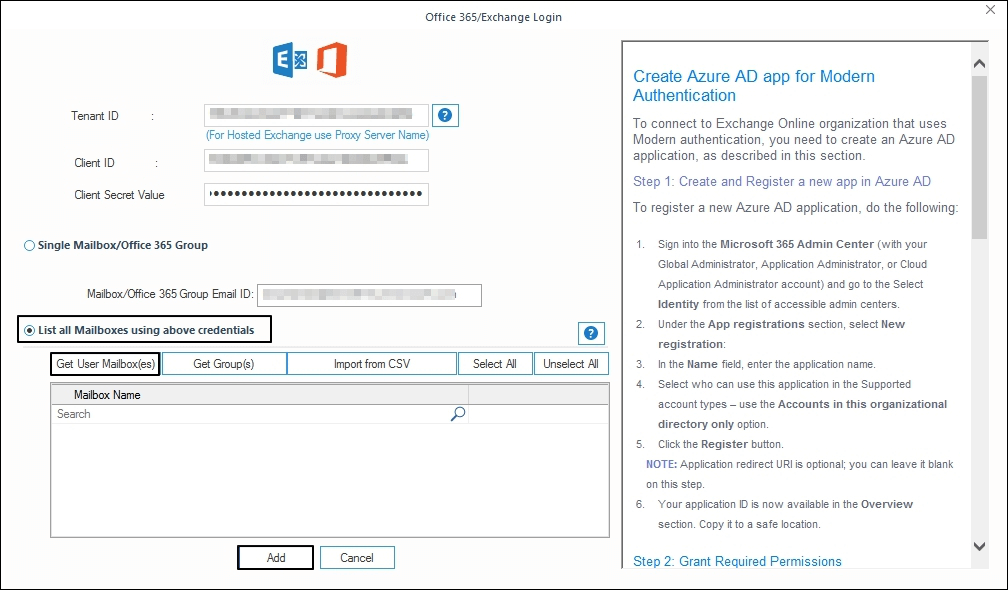Click the Client Secret Value label

click(119, 195)
